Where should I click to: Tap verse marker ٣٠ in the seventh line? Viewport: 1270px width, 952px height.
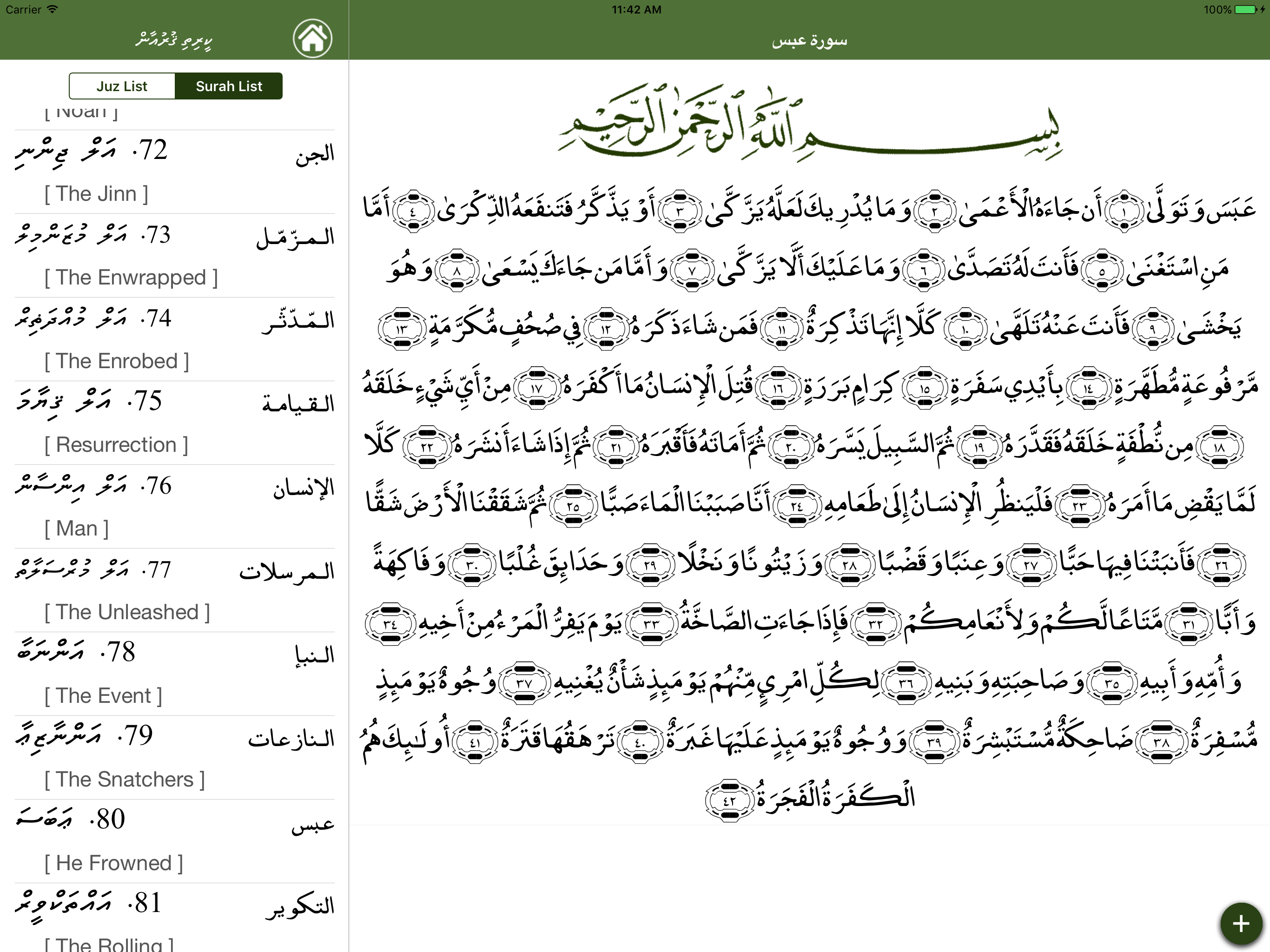pyautogui.click(x=471, y=564)
